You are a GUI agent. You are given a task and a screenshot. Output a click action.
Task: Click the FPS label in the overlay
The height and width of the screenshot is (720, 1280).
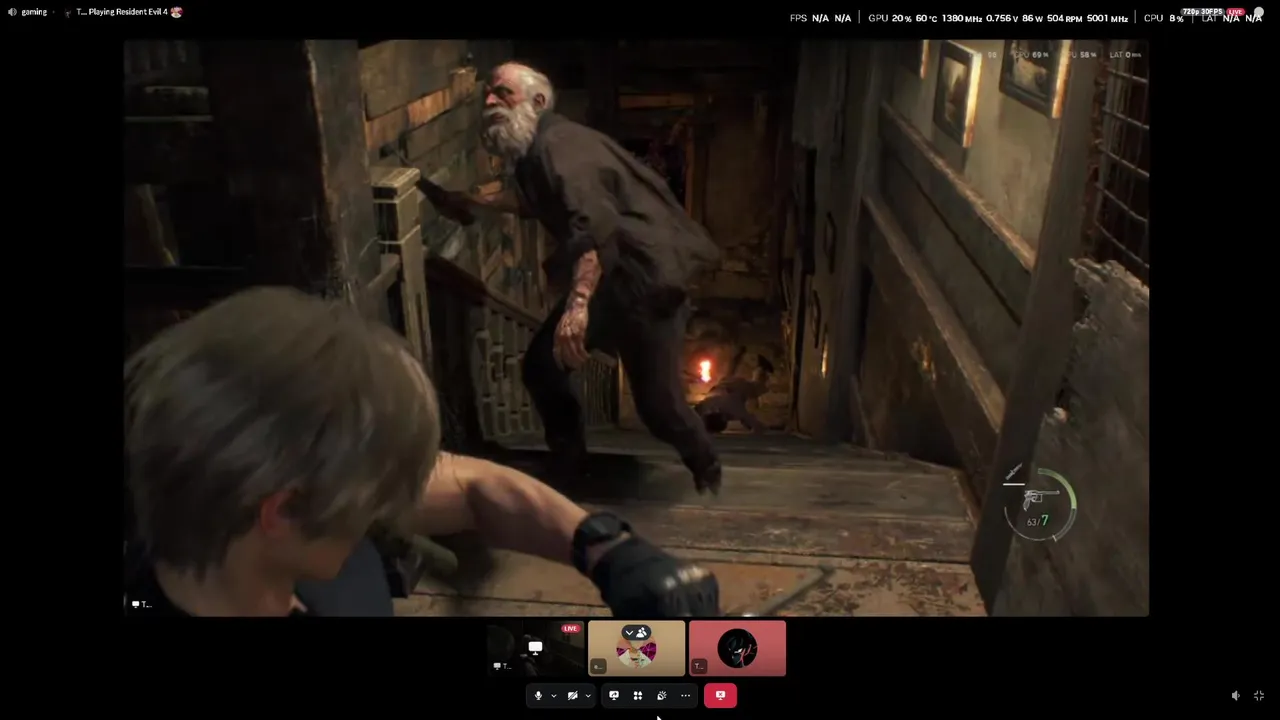[798, 18]
